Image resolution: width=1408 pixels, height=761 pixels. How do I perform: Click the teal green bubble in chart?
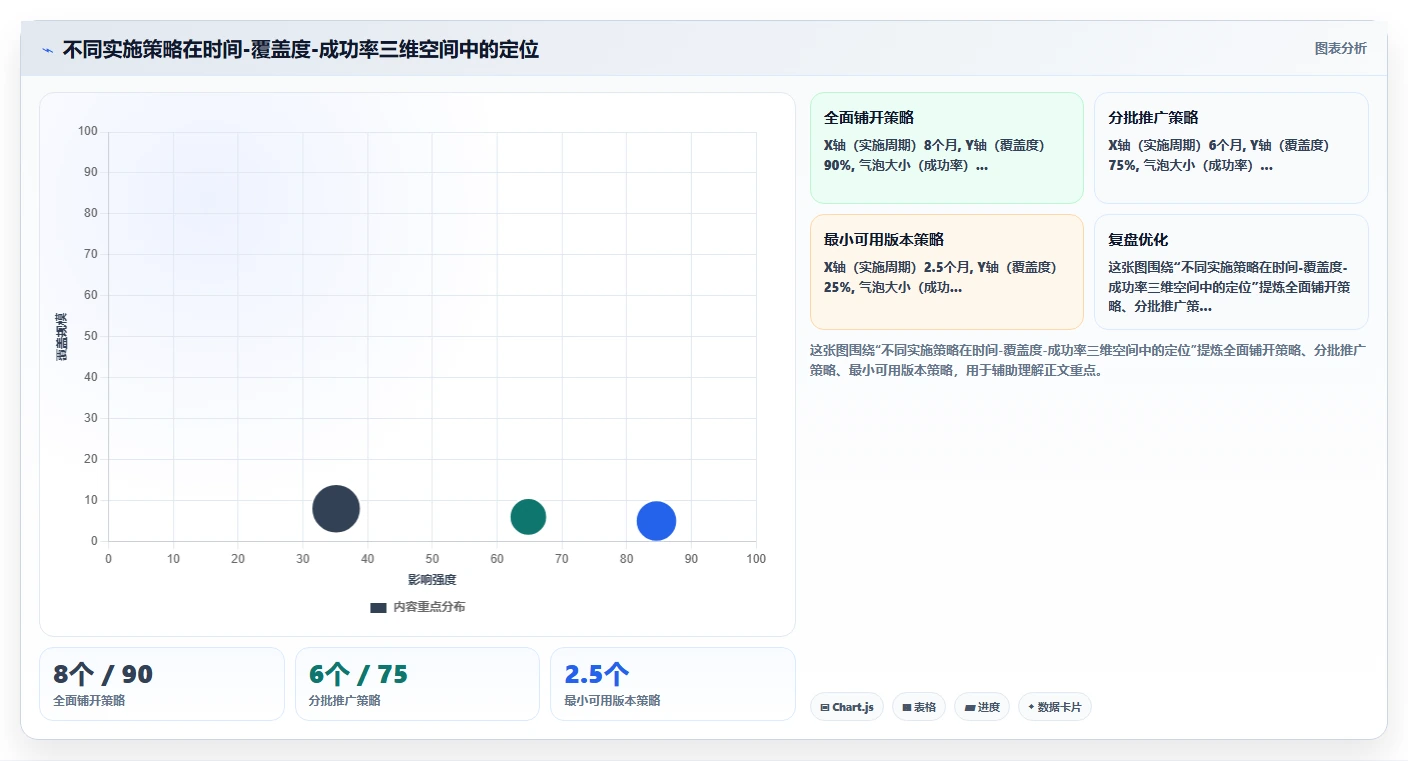tap(528, 517)
